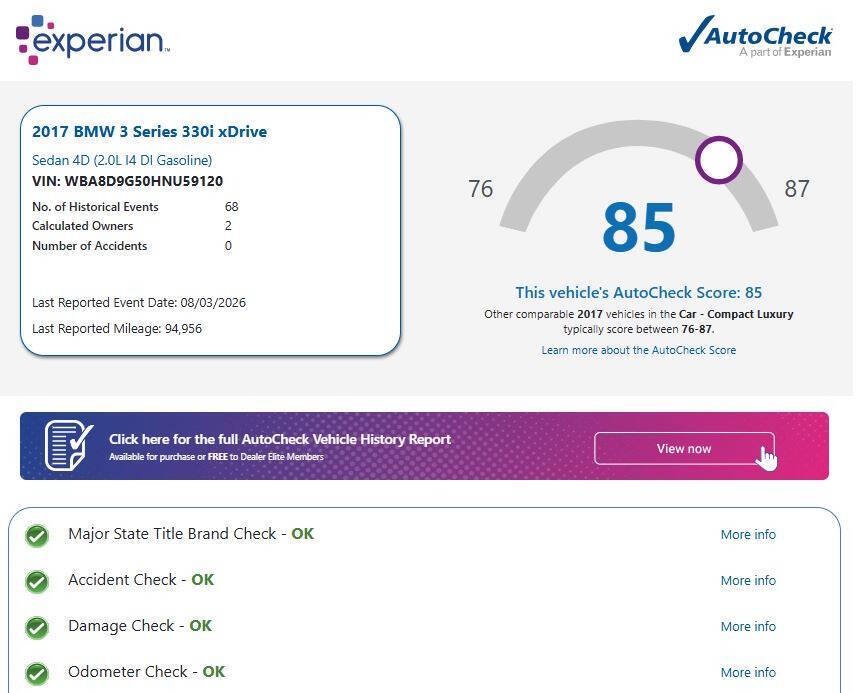Screen dimensions: 857x693
Task: Click This vehicle's AutoCheck Score: 85 heading
Action: coord(638,292)
